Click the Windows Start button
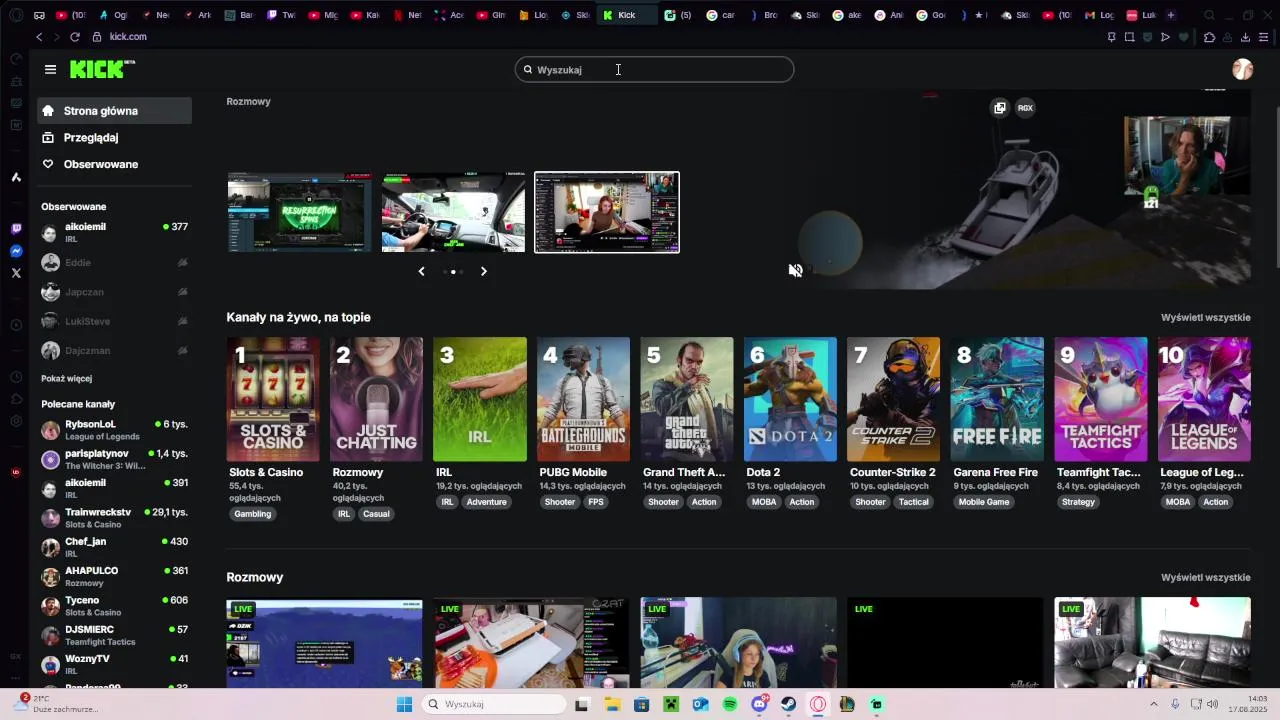1280x720 pixels. (404, 704)
